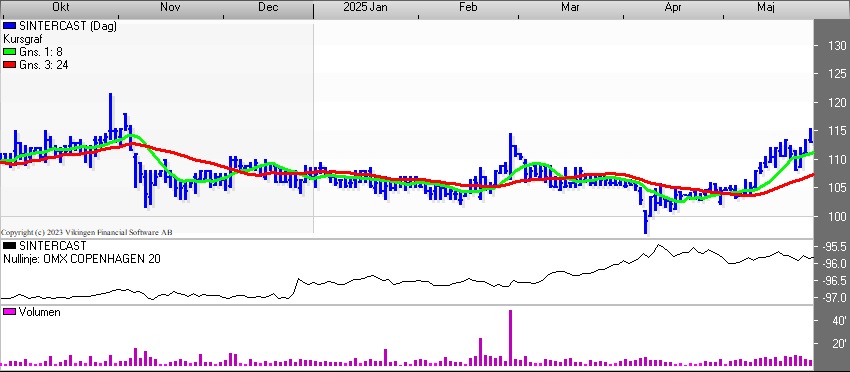Screen dimensions: 850x372
Task: Click the black SINTERCAST relative-strength legend swatch
Action: point(10,246)
